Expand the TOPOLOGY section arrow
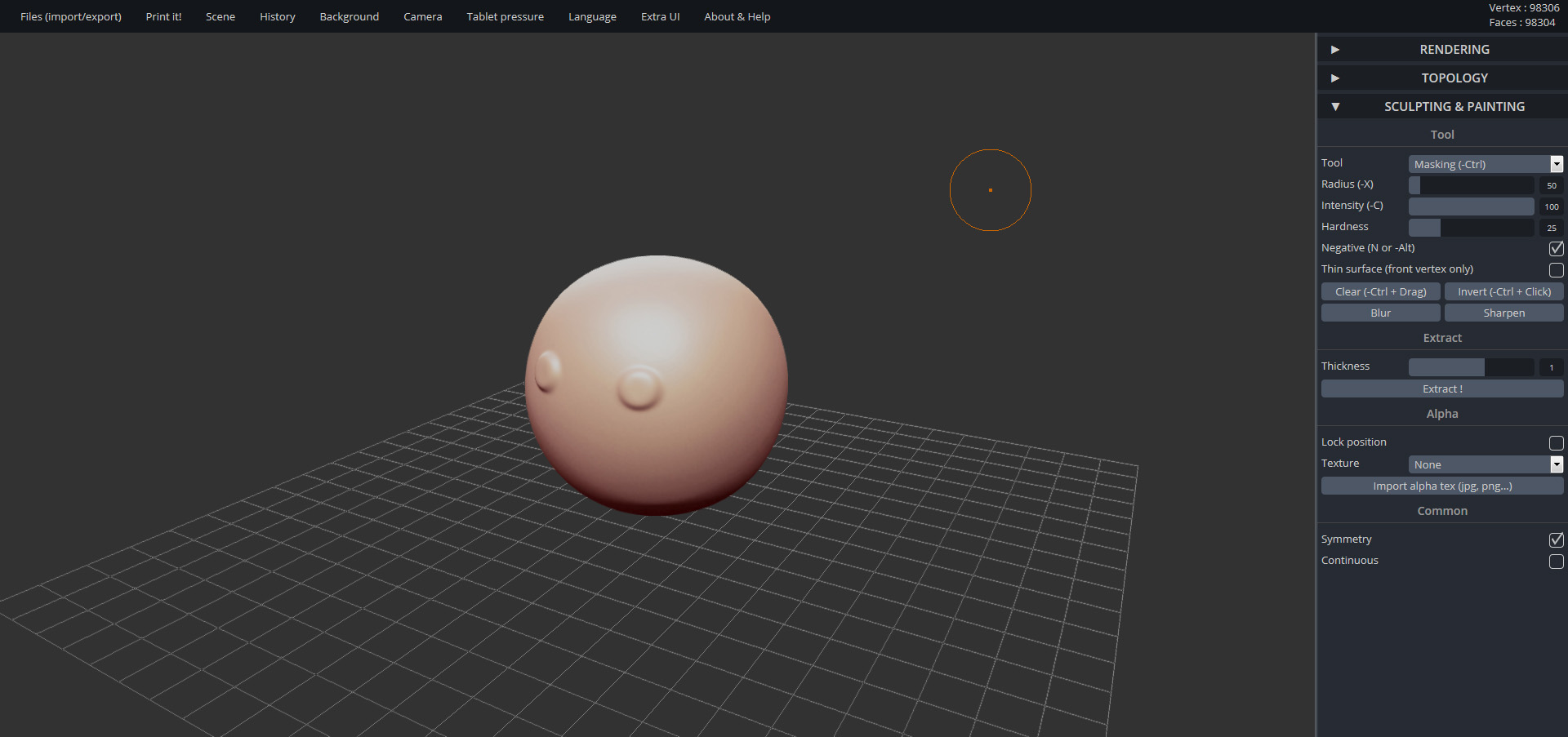 1335,78
